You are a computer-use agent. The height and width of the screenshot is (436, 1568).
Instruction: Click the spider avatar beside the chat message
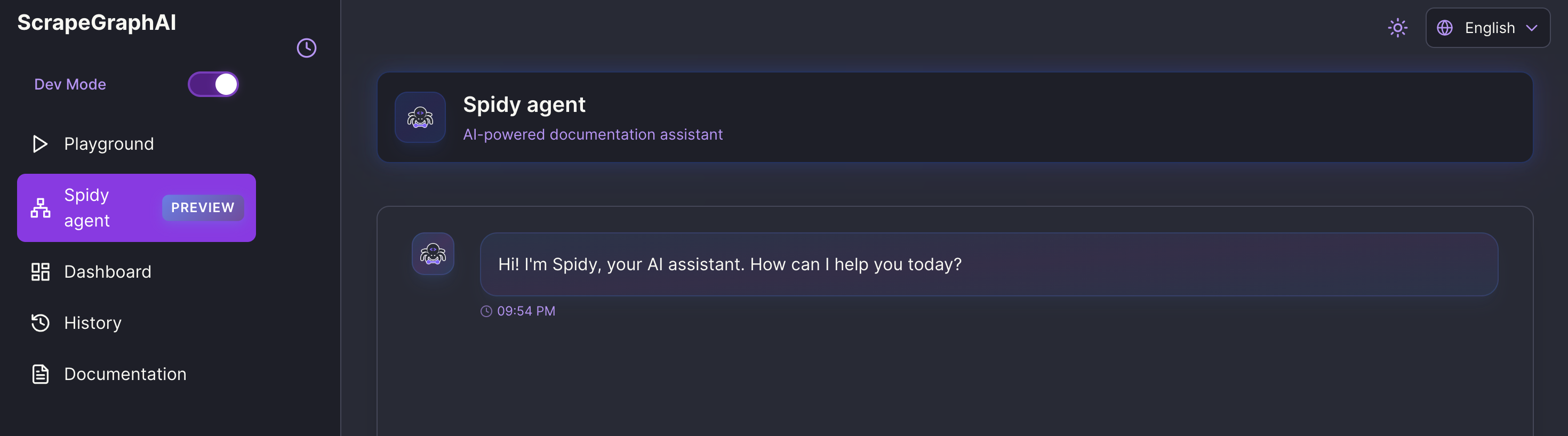tap(433, 254)
